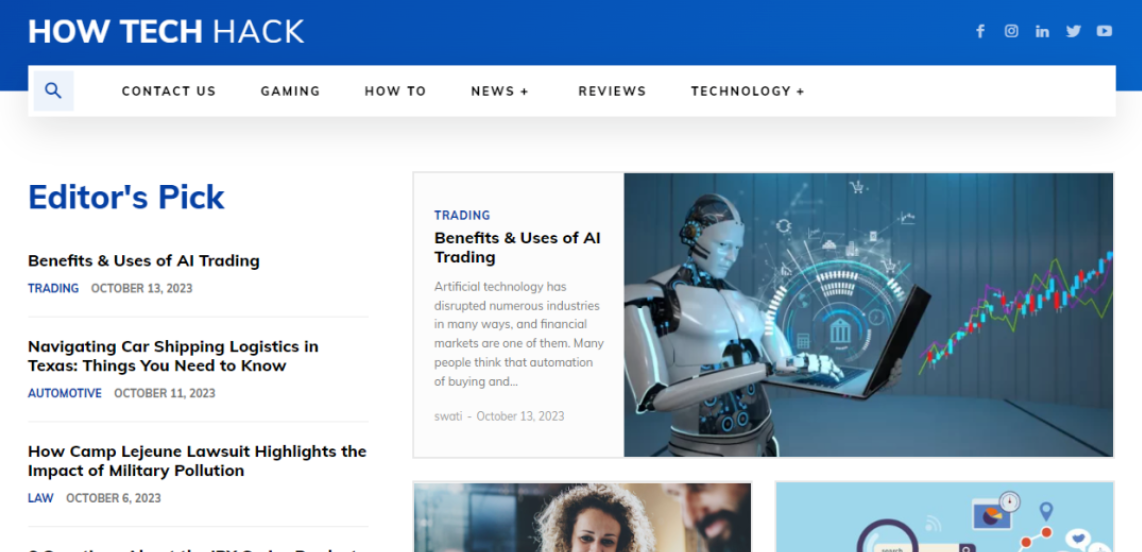Viewport: 1142px width, 552px height.
Task: Click Trading tag dated October 13, 2023
Action: point(53,288)
